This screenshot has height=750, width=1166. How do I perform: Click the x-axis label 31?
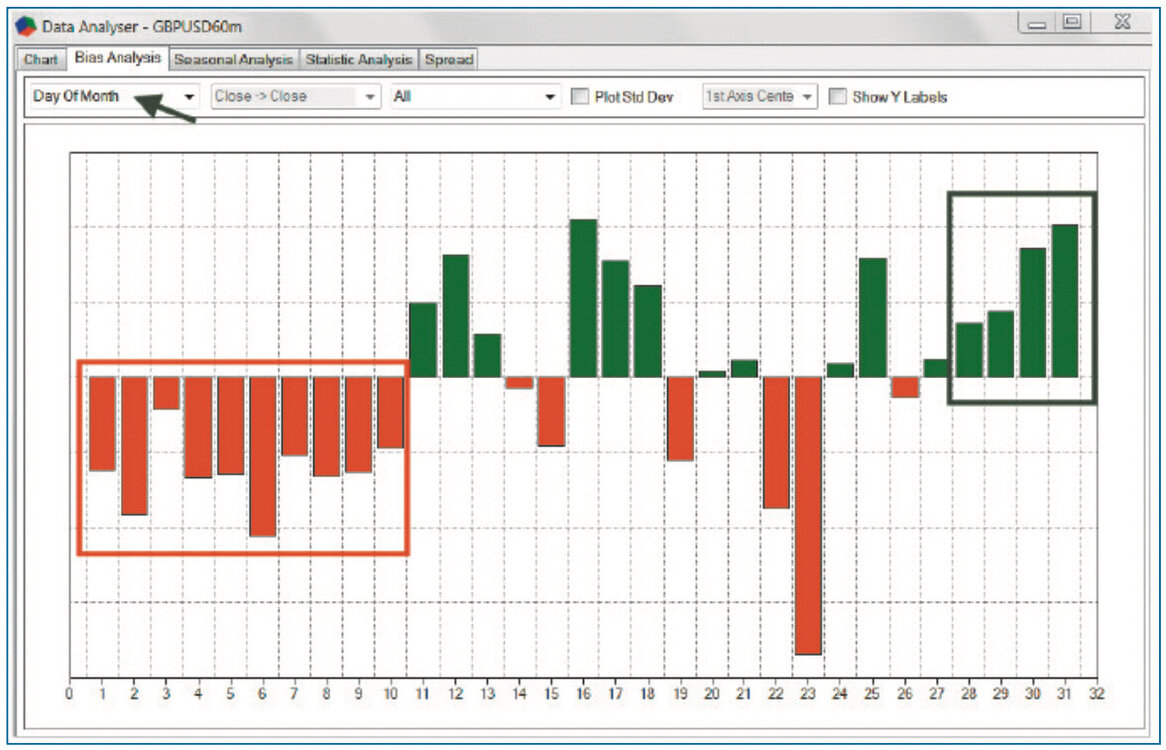(1064, 694)
